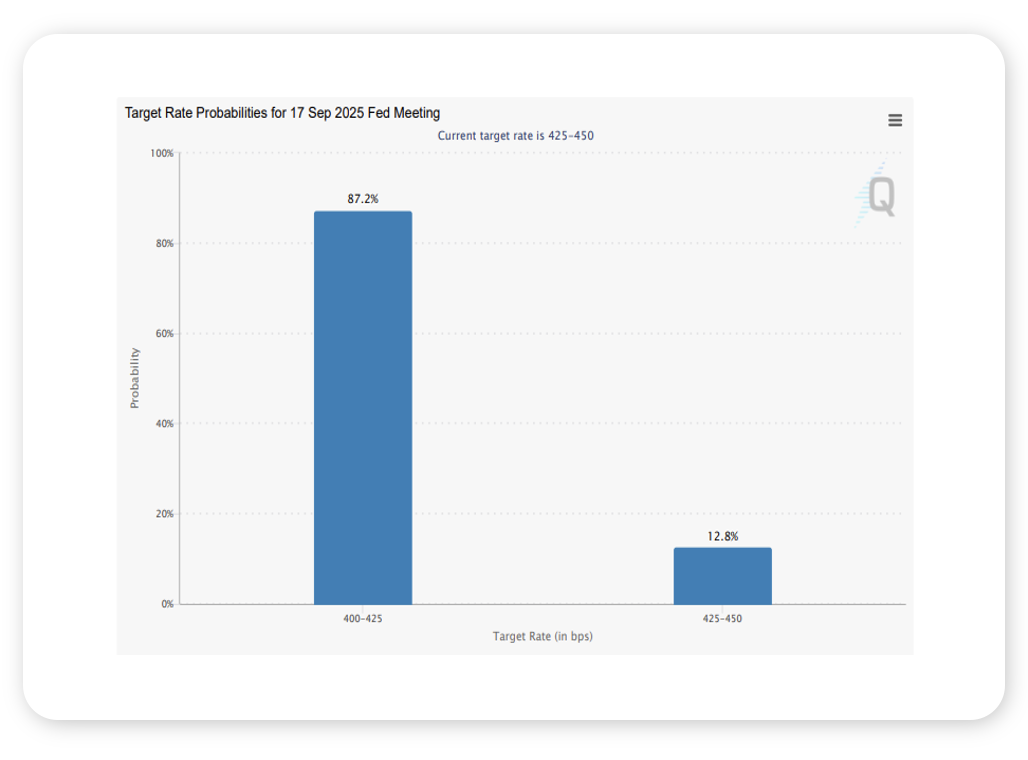Click the chart title 'Target Rate Probabilities for 17 Sep 2025 Fed Meeting'
The width and height of the screenshot is (1028, 760).
click(x=283, y=113)
